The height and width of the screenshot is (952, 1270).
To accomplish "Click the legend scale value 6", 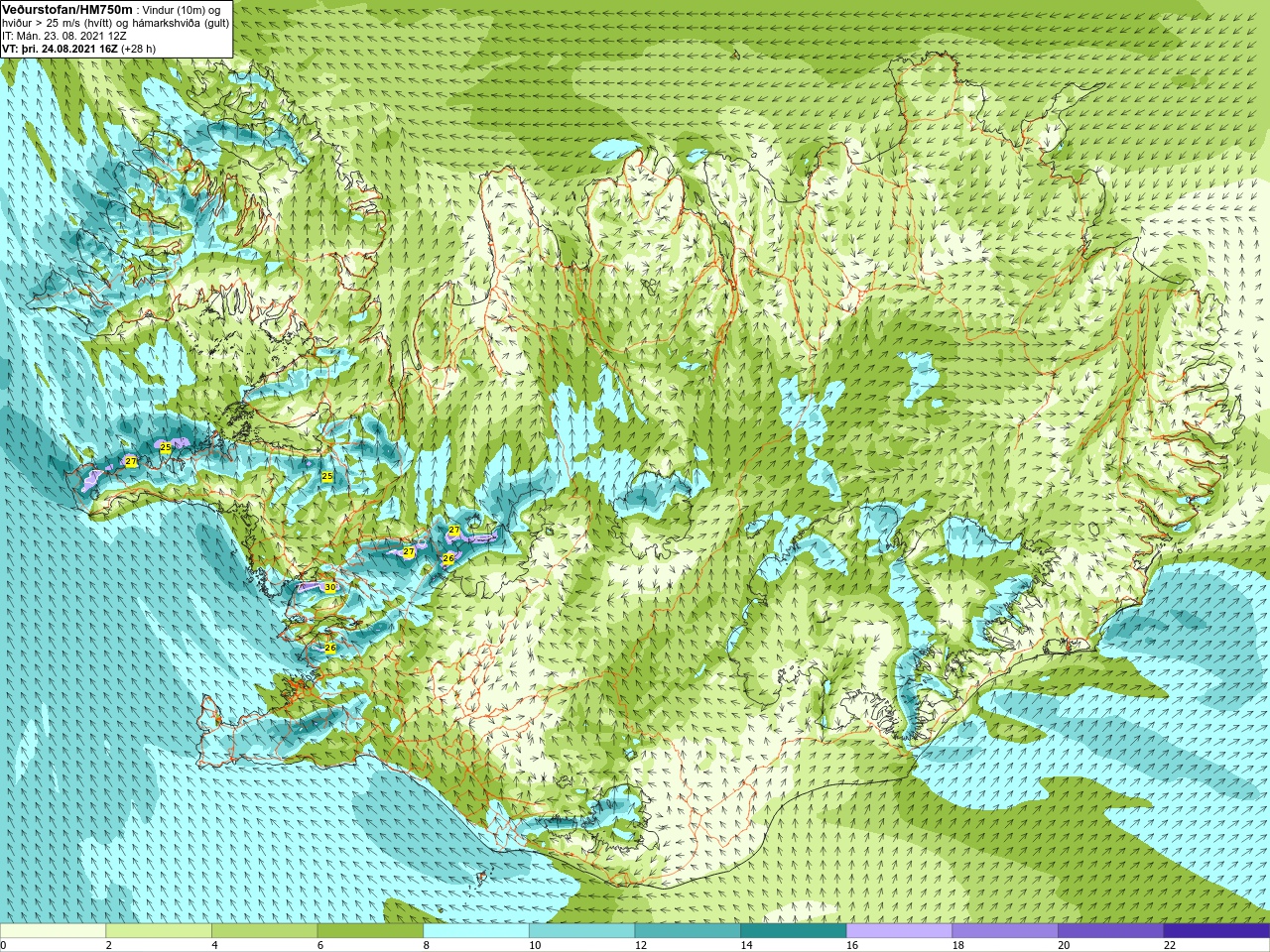I will tap(320, 945).
